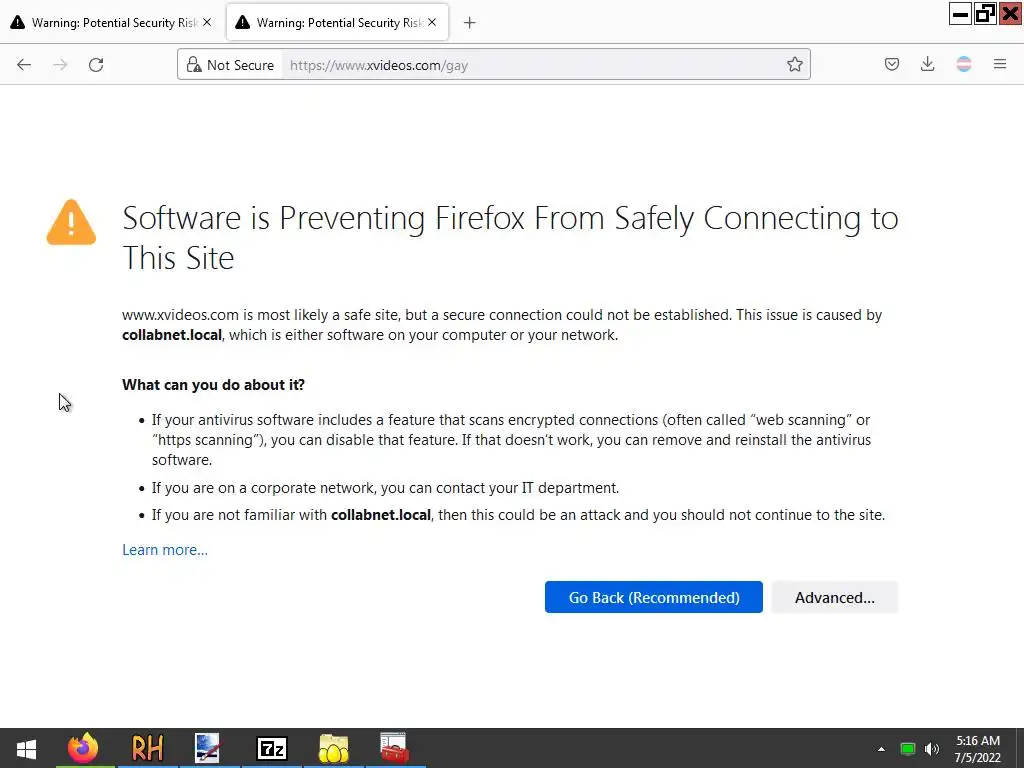This screenshot has width=1024, height=768.
Task: Open the Advanced... options
Action: (x=835, y=597)
